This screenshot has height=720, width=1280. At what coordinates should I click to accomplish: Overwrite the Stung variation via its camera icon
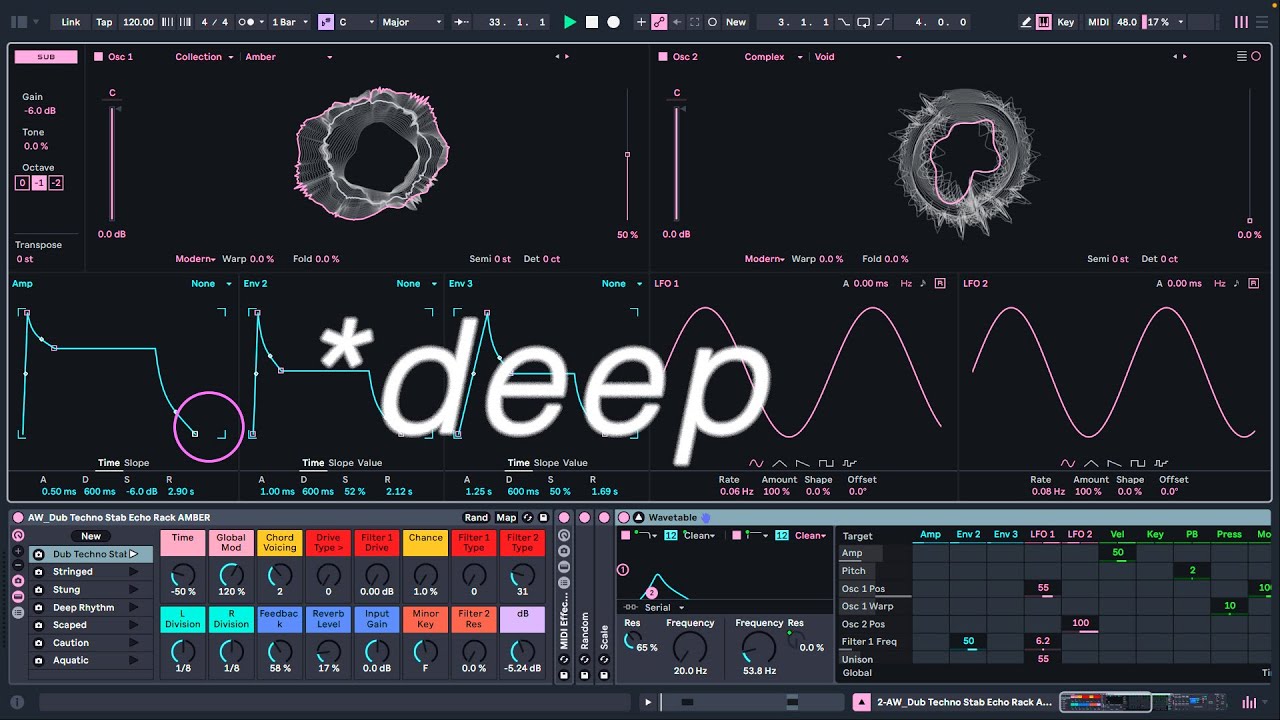39,590
